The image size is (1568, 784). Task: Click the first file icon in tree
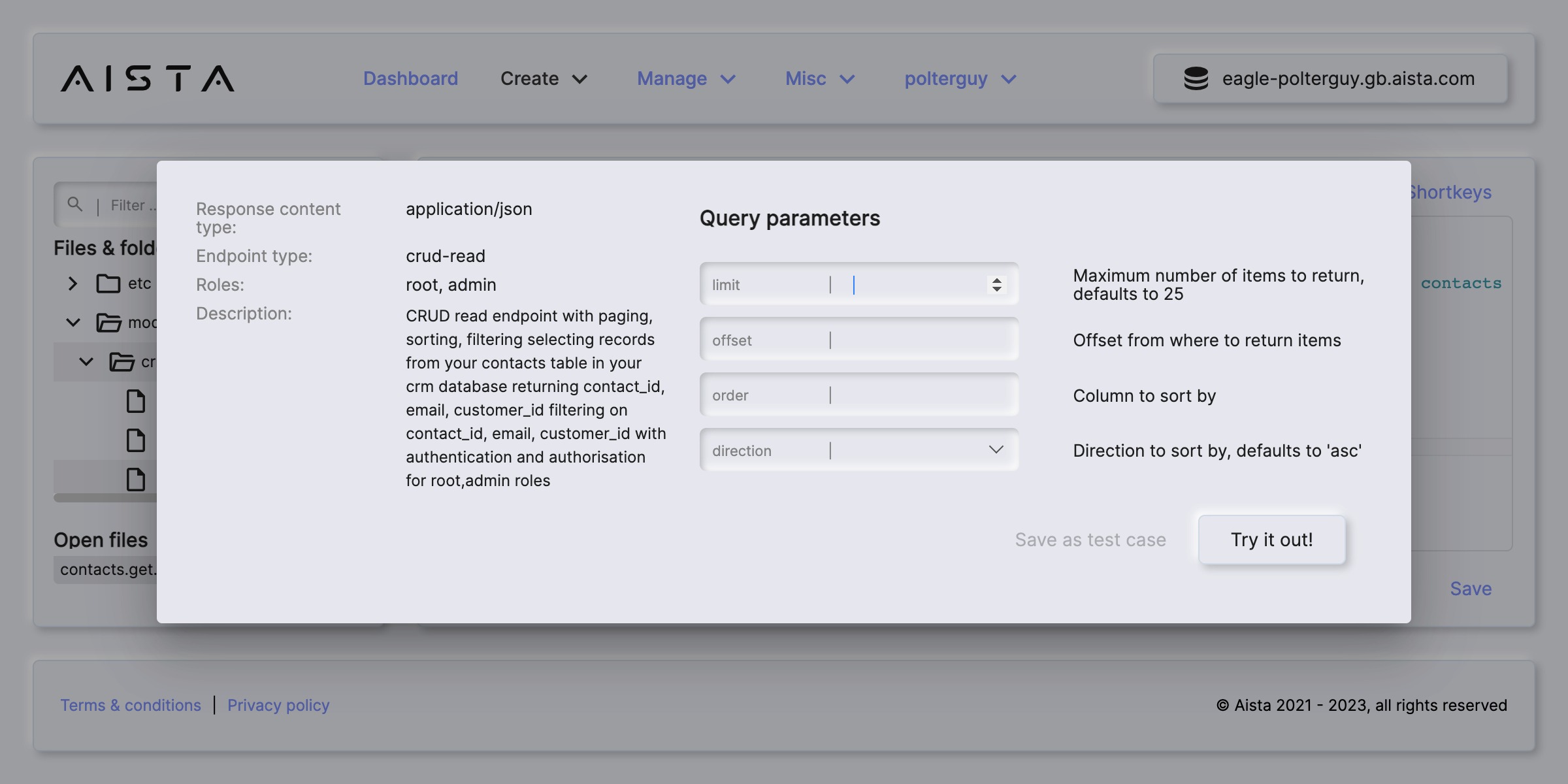tap(135, 401)
